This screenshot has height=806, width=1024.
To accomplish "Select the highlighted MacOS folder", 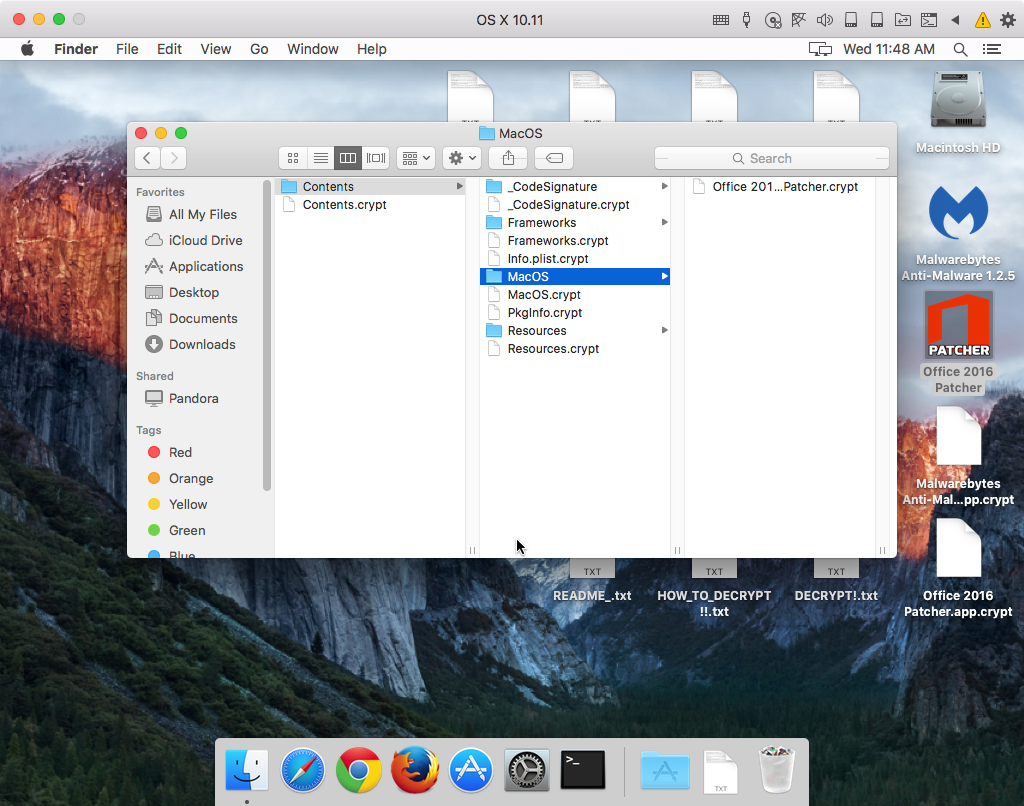I will (x=575, y=276).
